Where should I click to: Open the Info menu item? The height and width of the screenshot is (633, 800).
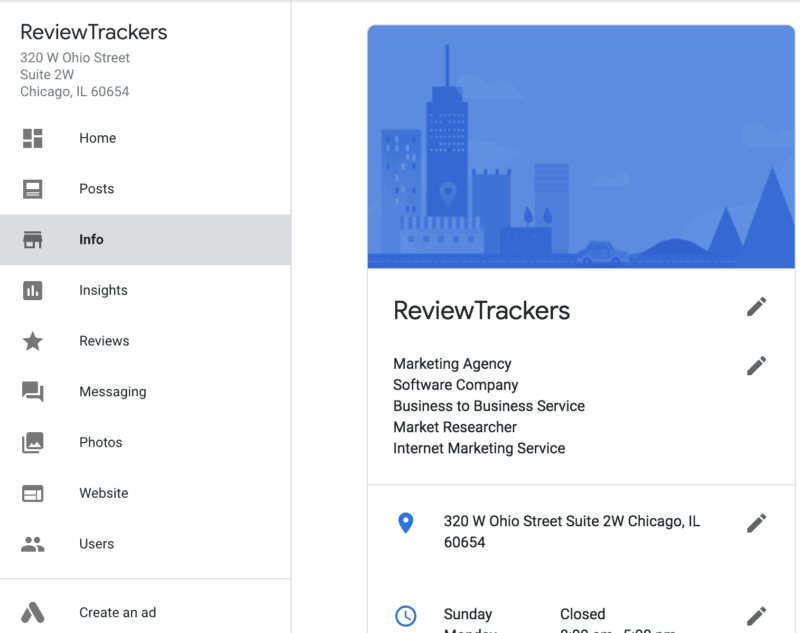pos(91,240)
